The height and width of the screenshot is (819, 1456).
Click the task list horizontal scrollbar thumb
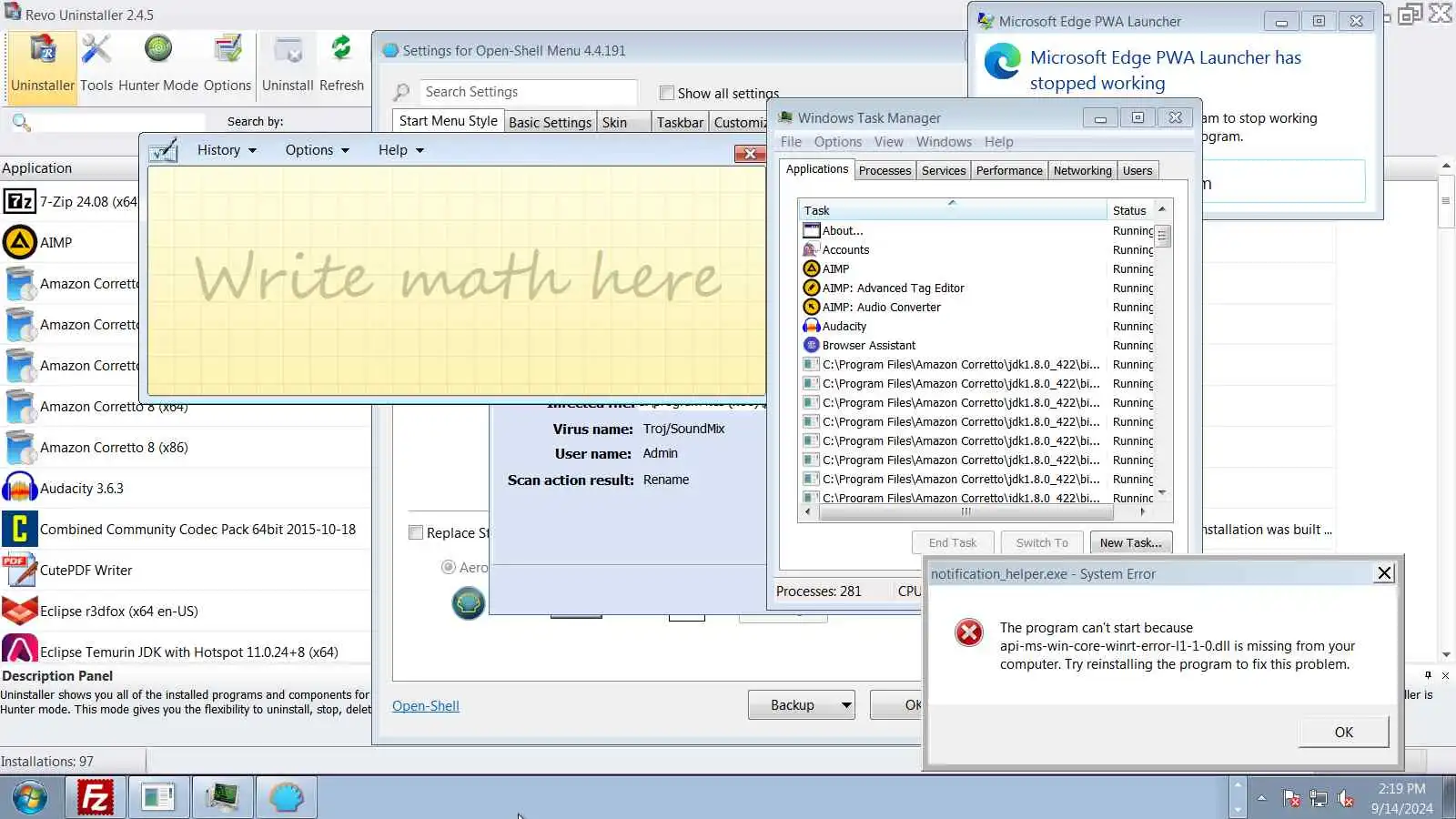[966, 512]
